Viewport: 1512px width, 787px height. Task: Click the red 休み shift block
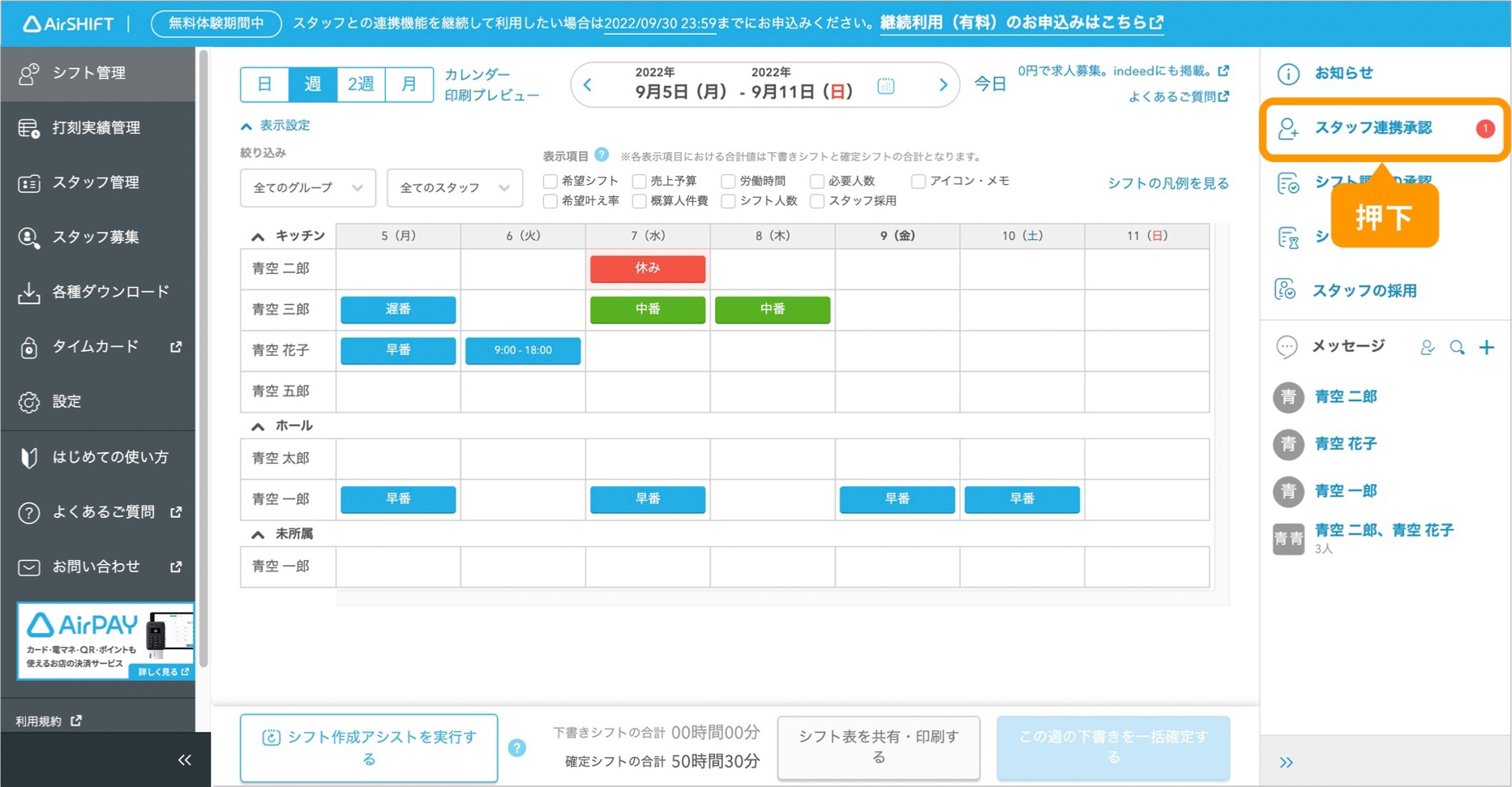point(647,268)
